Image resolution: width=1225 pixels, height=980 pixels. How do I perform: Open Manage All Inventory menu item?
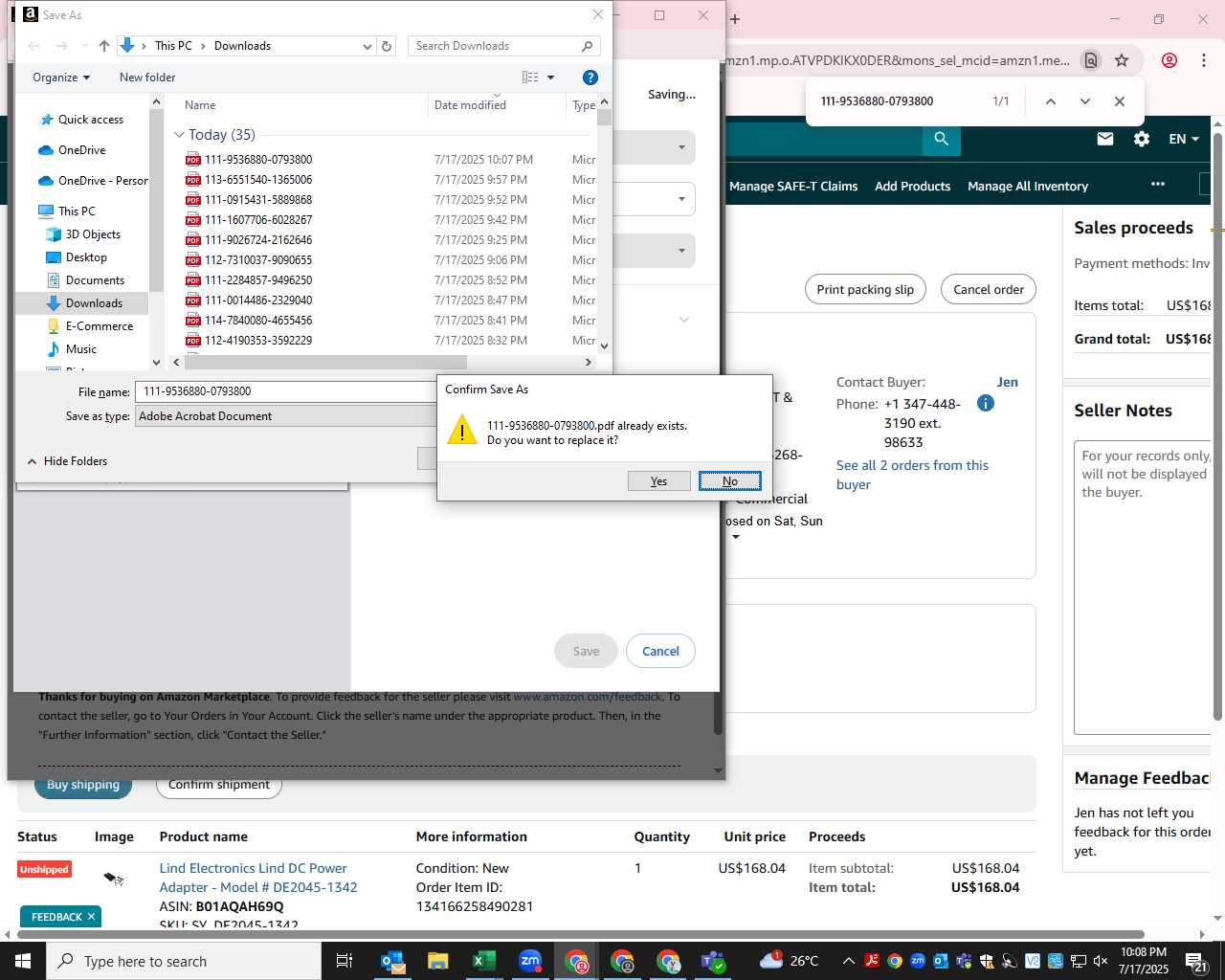(1028, 187)
